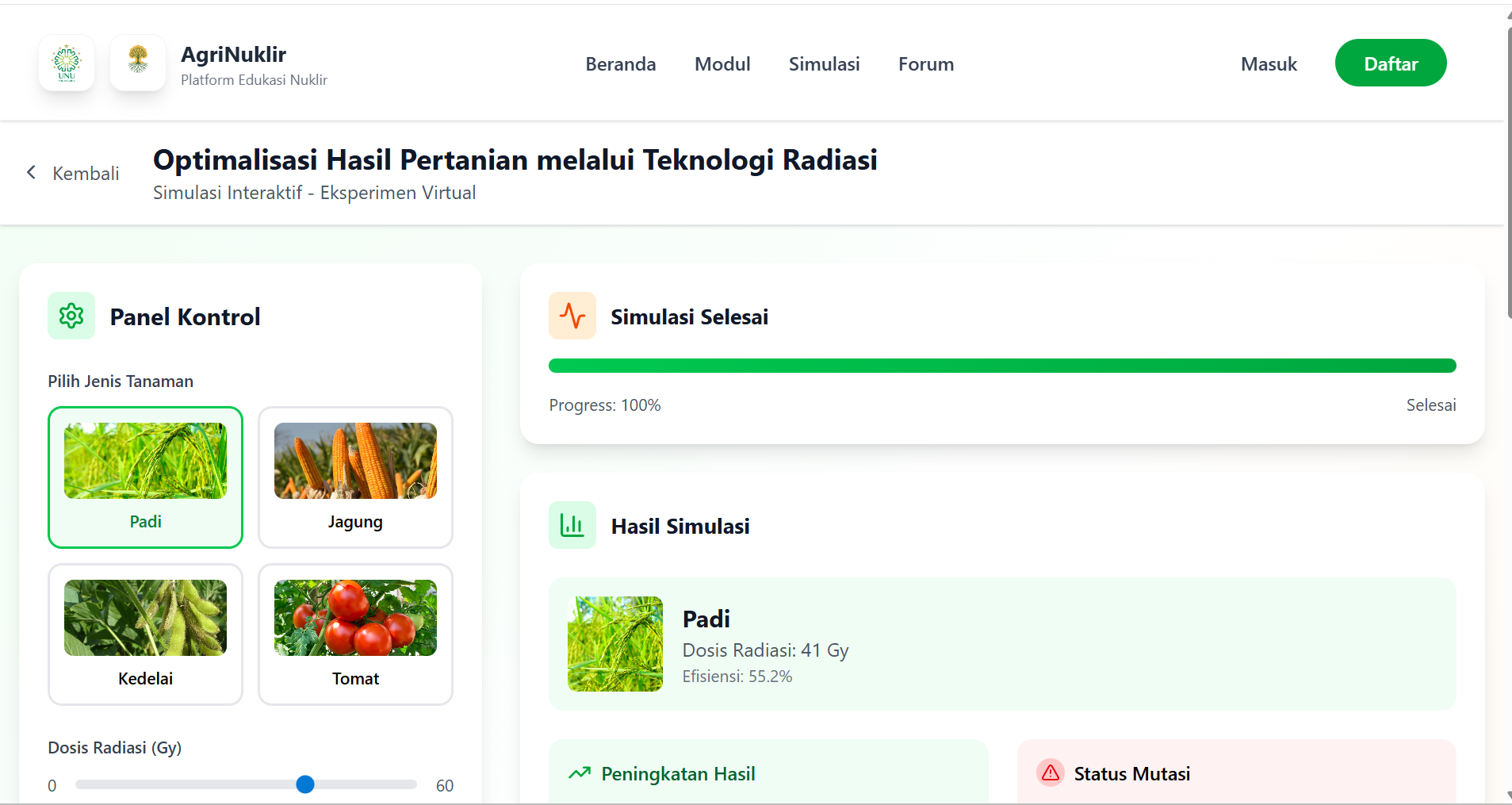Click the Status Mutasi warning triangle icon

(x=1051, y=773)
